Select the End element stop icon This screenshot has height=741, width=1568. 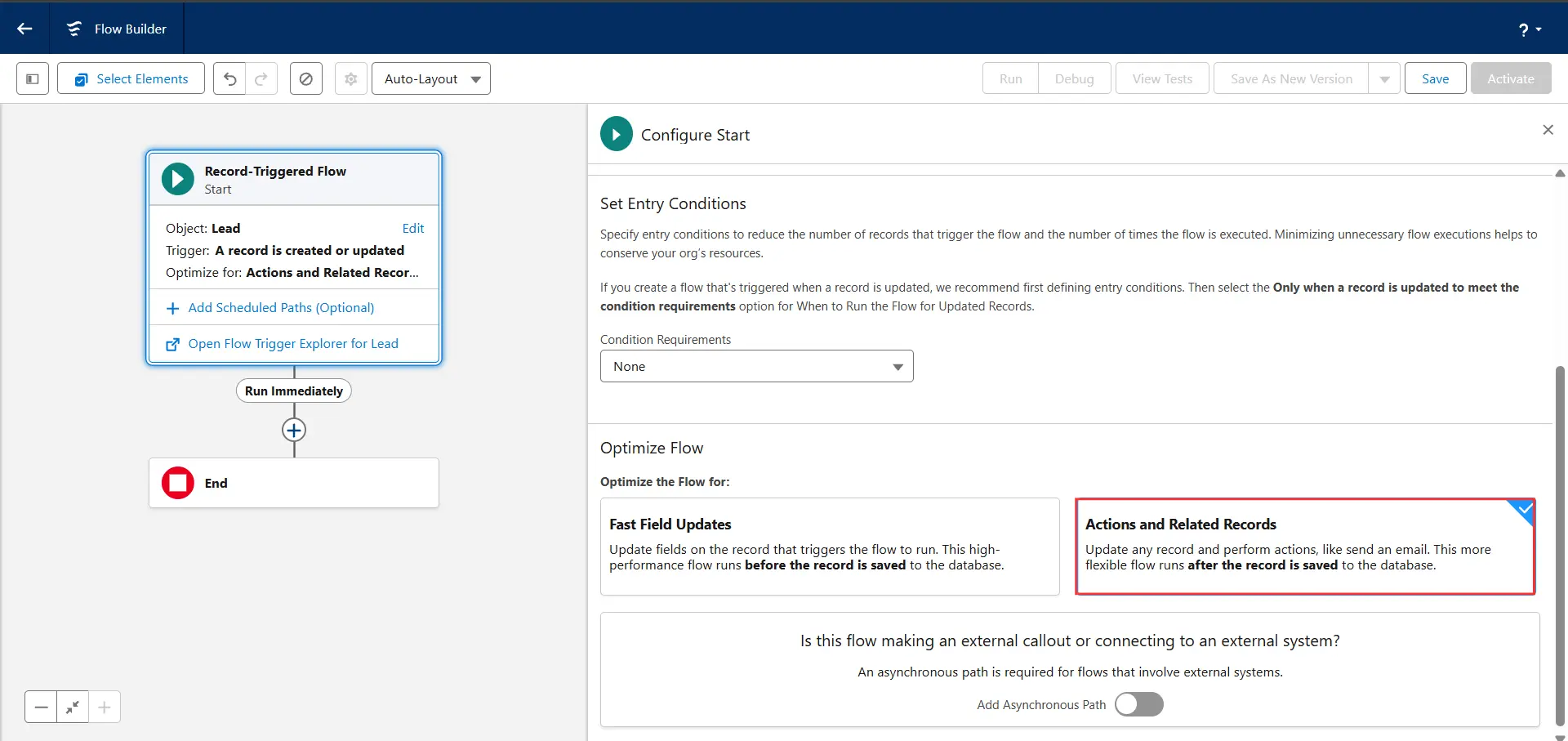178,483
